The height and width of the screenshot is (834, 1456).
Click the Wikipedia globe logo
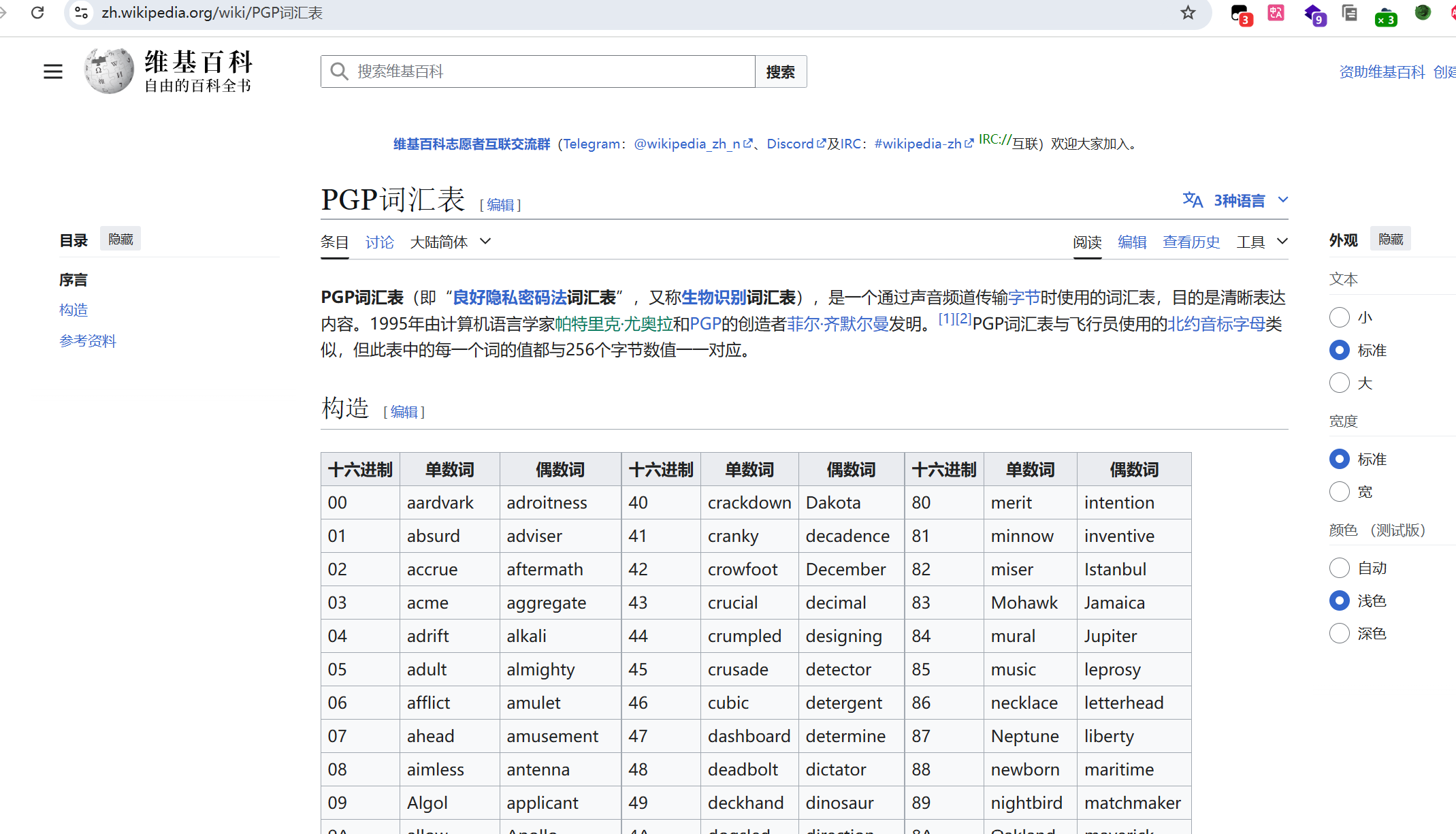tap(109, 71)
